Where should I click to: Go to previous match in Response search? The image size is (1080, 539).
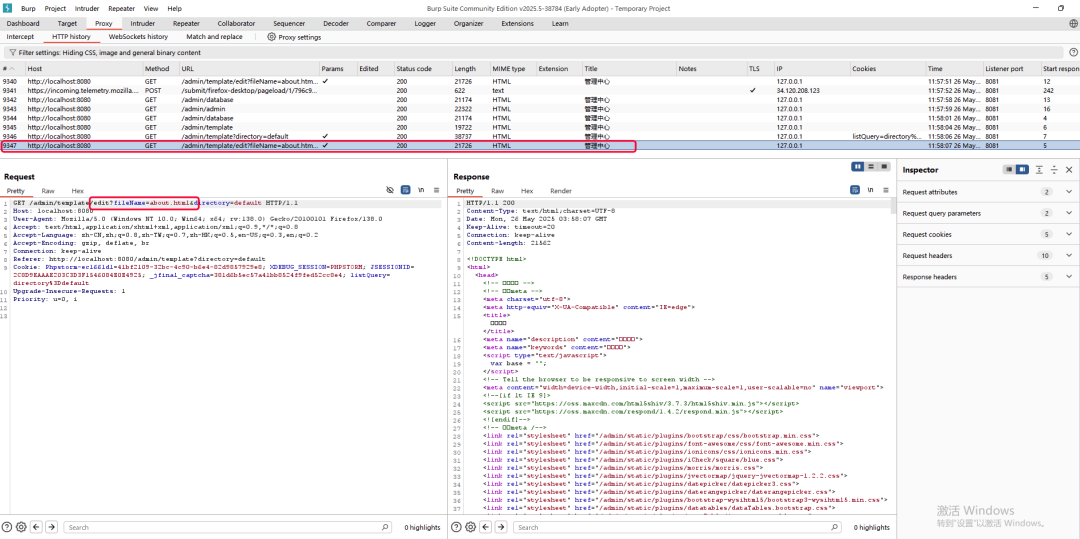coord(486,527)
